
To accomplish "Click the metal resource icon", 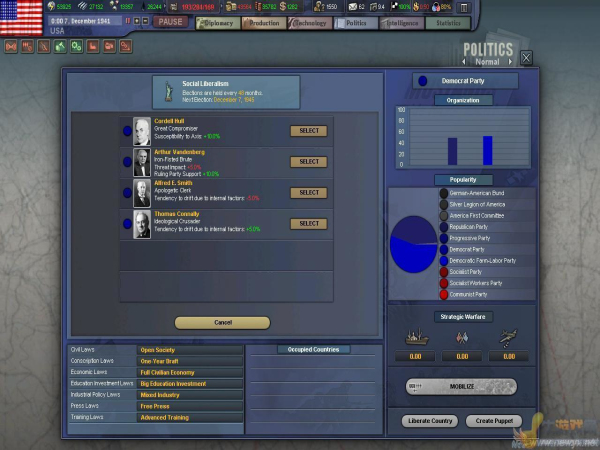I will click(x=82, y=6).
